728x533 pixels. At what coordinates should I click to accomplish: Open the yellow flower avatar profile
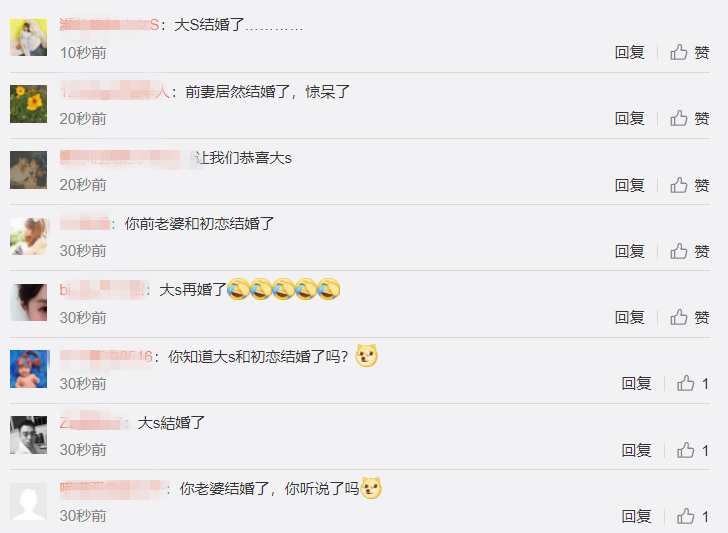pyautogui.click(x=28, y=104)
